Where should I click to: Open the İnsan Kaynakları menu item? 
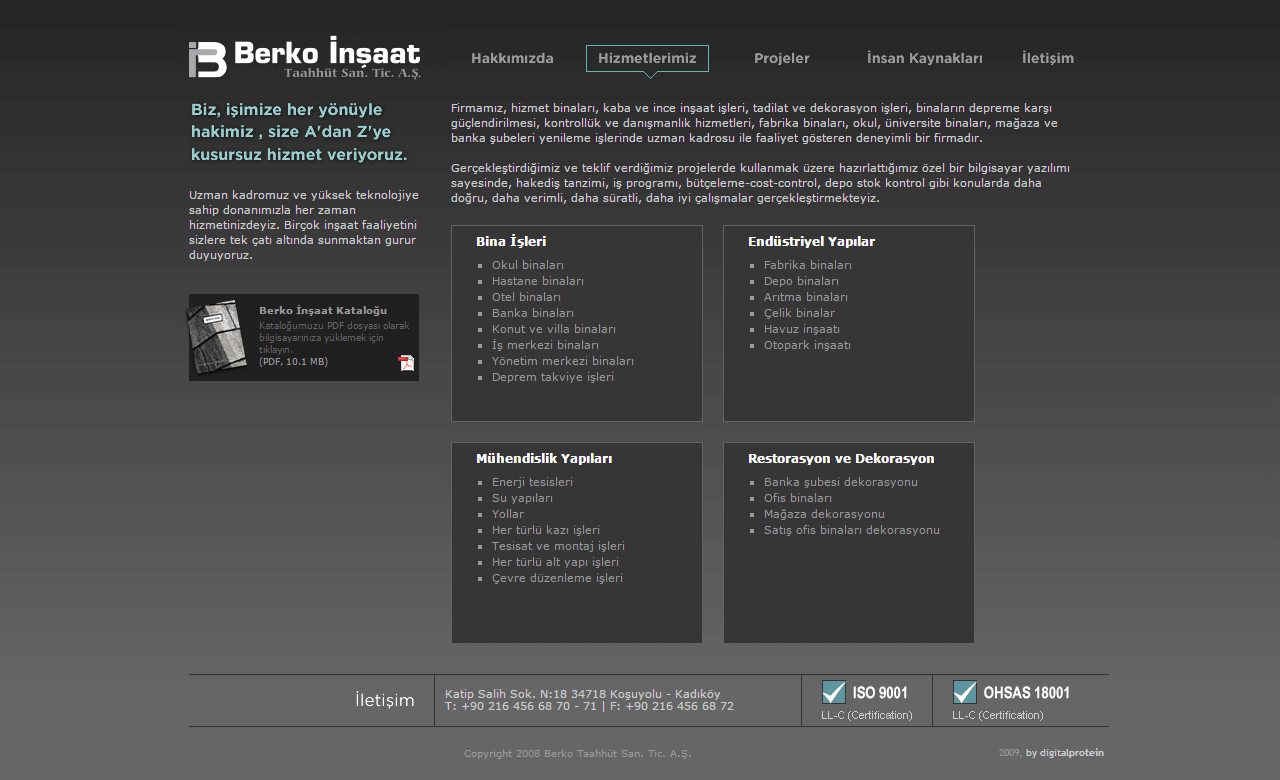pos(925,58)
